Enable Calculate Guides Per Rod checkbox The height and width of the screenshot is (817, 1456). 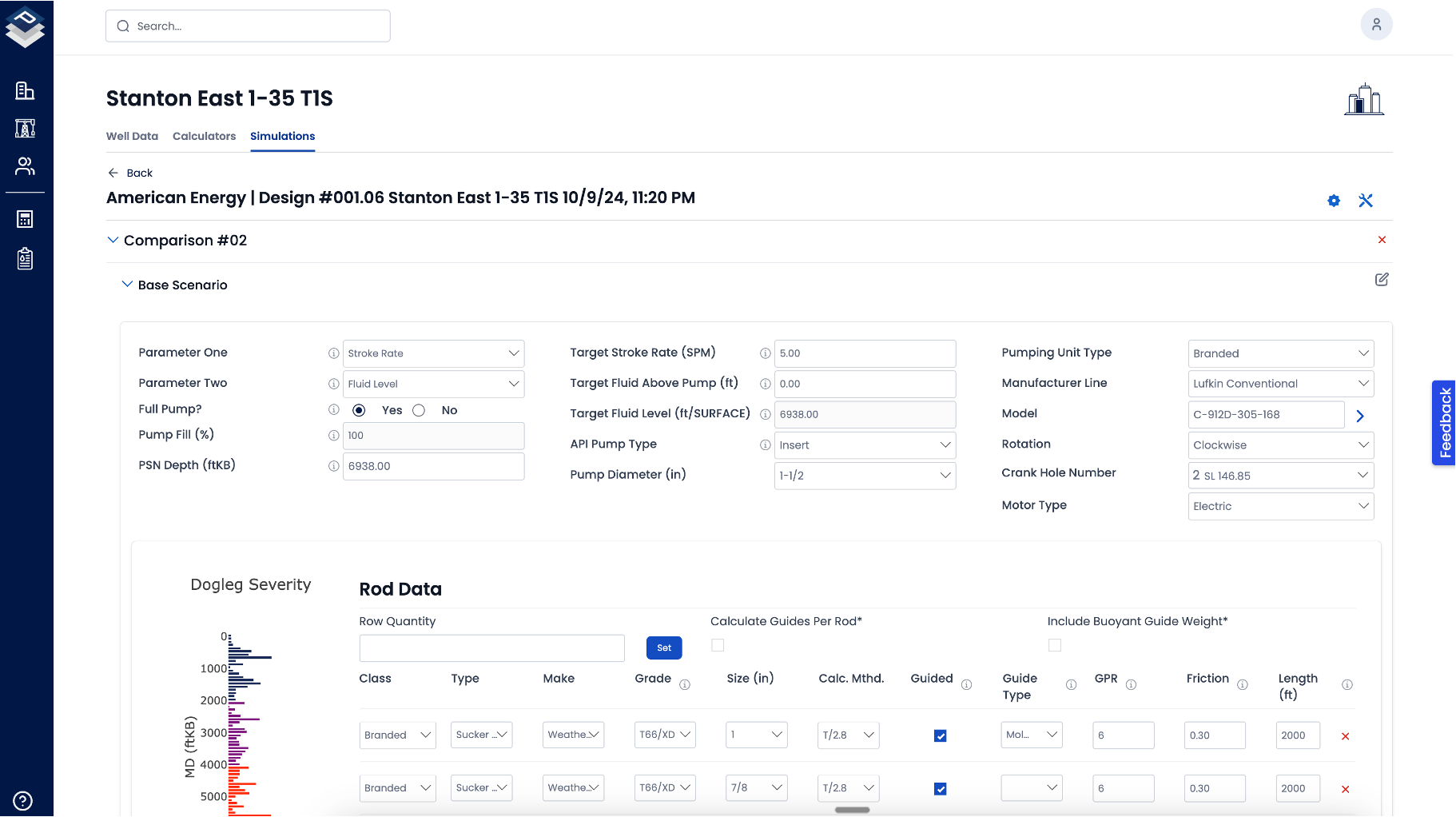pos(718,645)
